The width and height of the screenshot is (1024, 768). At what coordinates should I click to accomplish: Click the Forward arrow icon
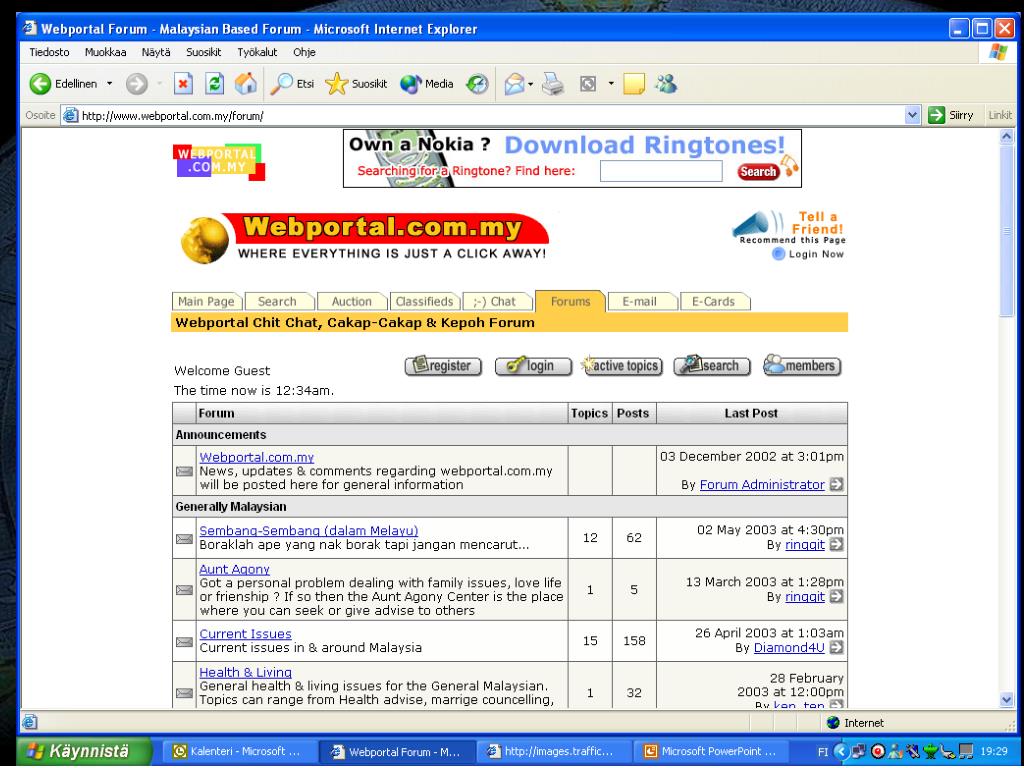tap(136, 84)
